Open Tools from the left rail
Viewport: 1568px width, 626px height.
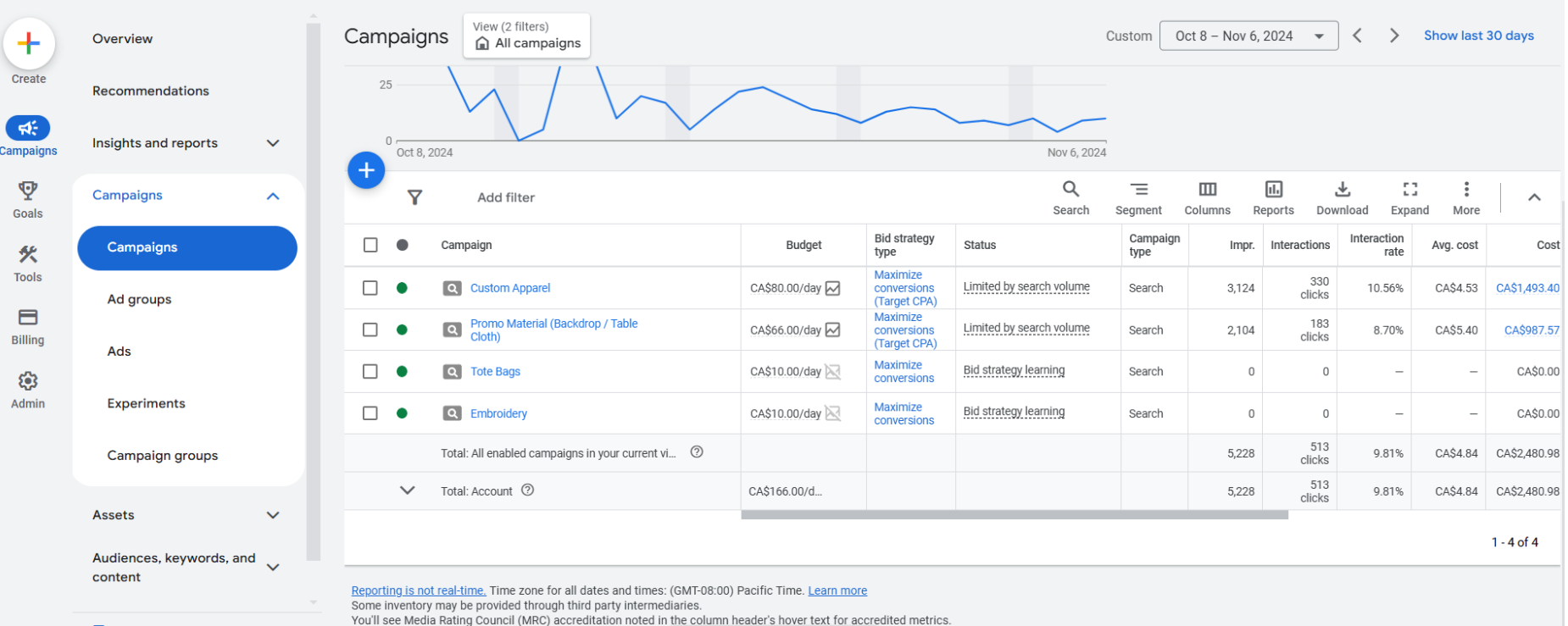(x=28, y=254)
